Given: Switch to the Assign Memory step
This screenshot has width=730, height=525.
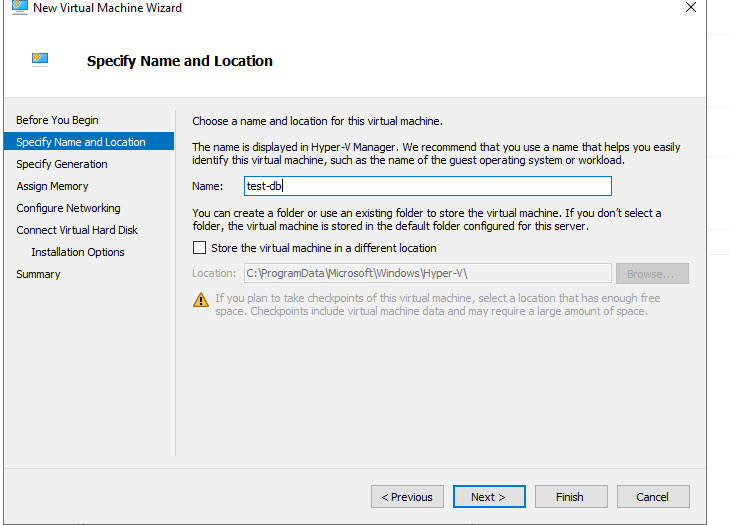Looking at the screenshot, I should (52, 186).
